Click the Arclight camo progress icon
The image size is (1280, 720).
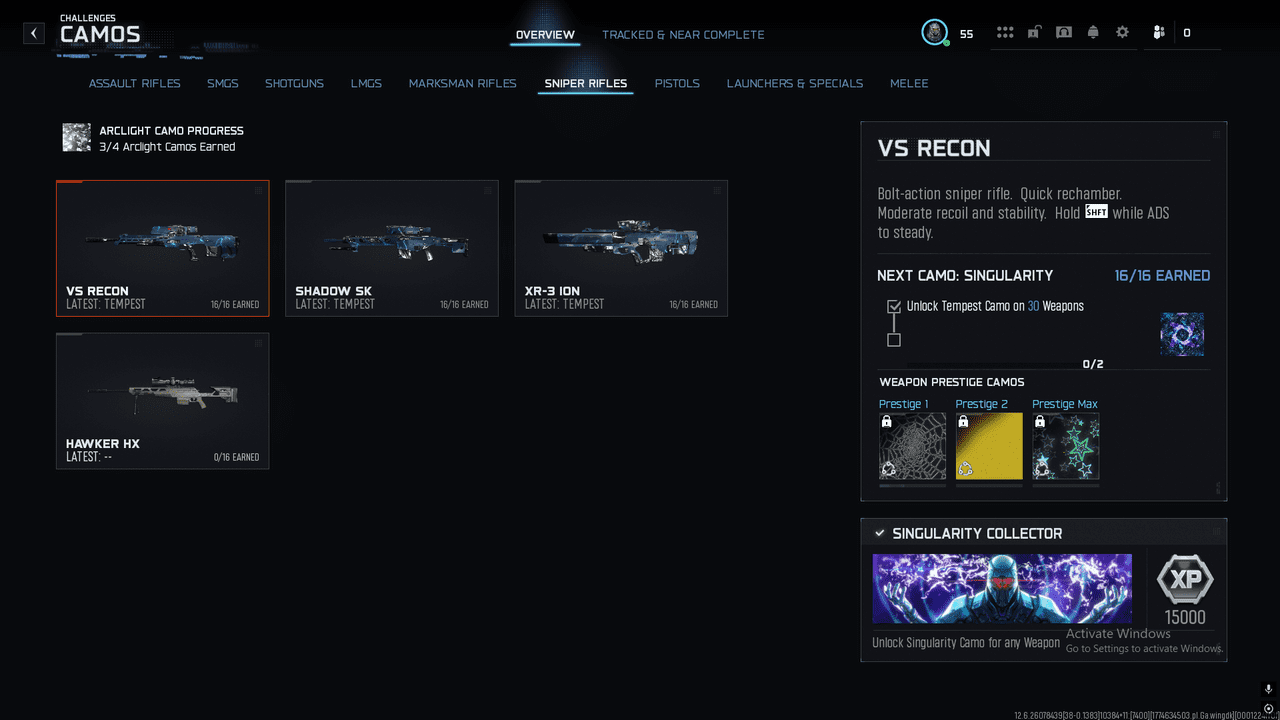click(76, 138)
